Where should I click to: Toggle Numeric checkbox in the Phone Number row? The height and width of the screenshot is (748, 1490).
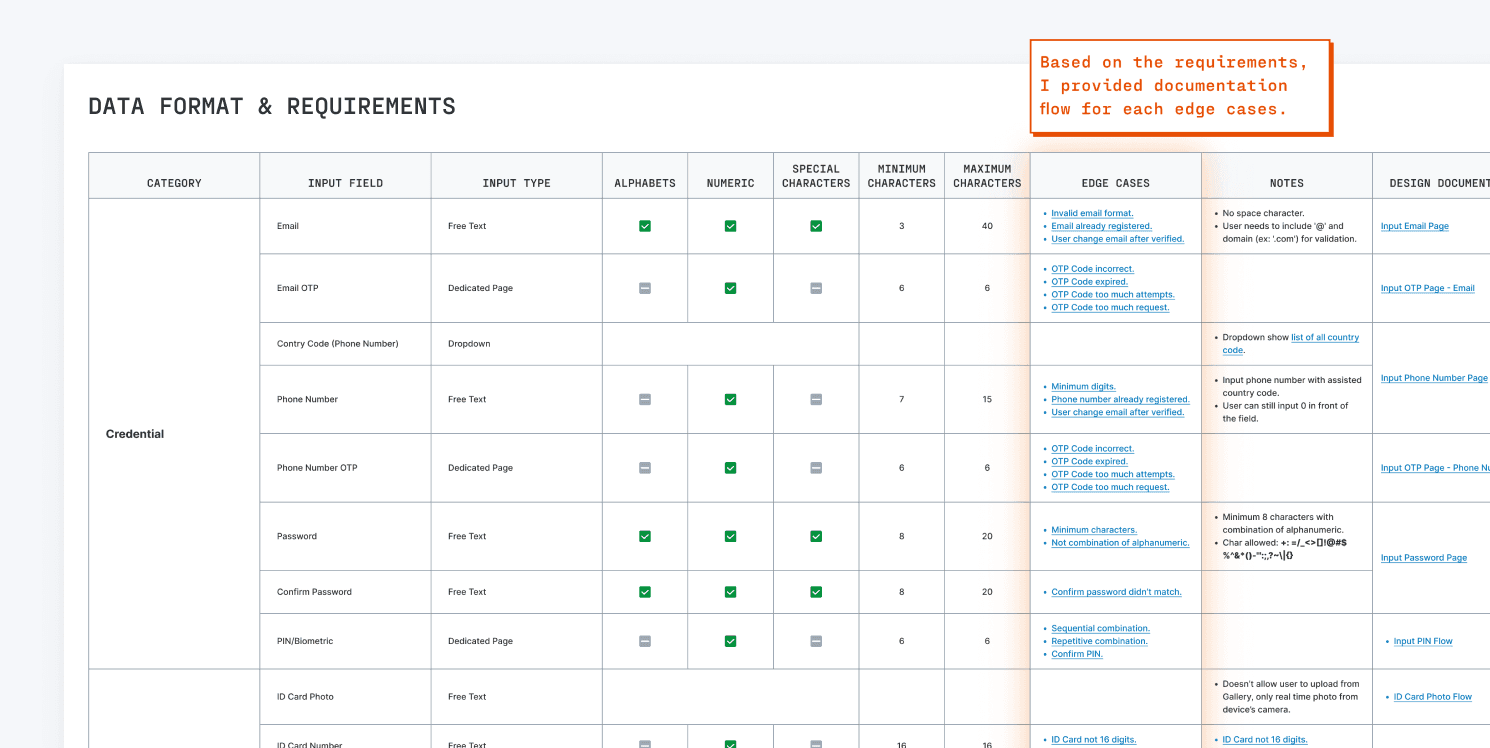click(730, 399)
